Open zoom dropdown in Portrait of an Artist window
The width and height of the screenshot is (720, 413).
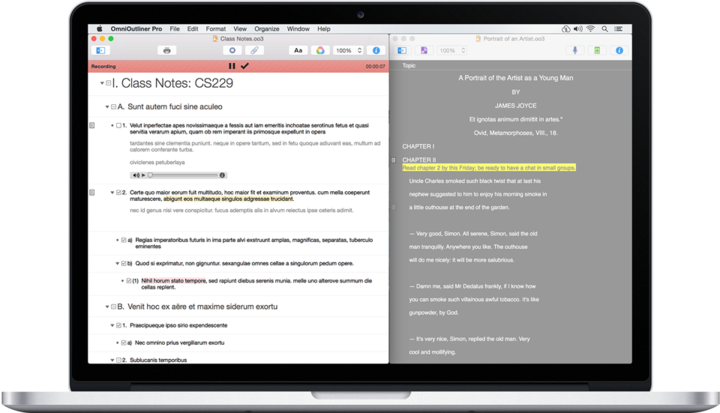pos(451,51)
